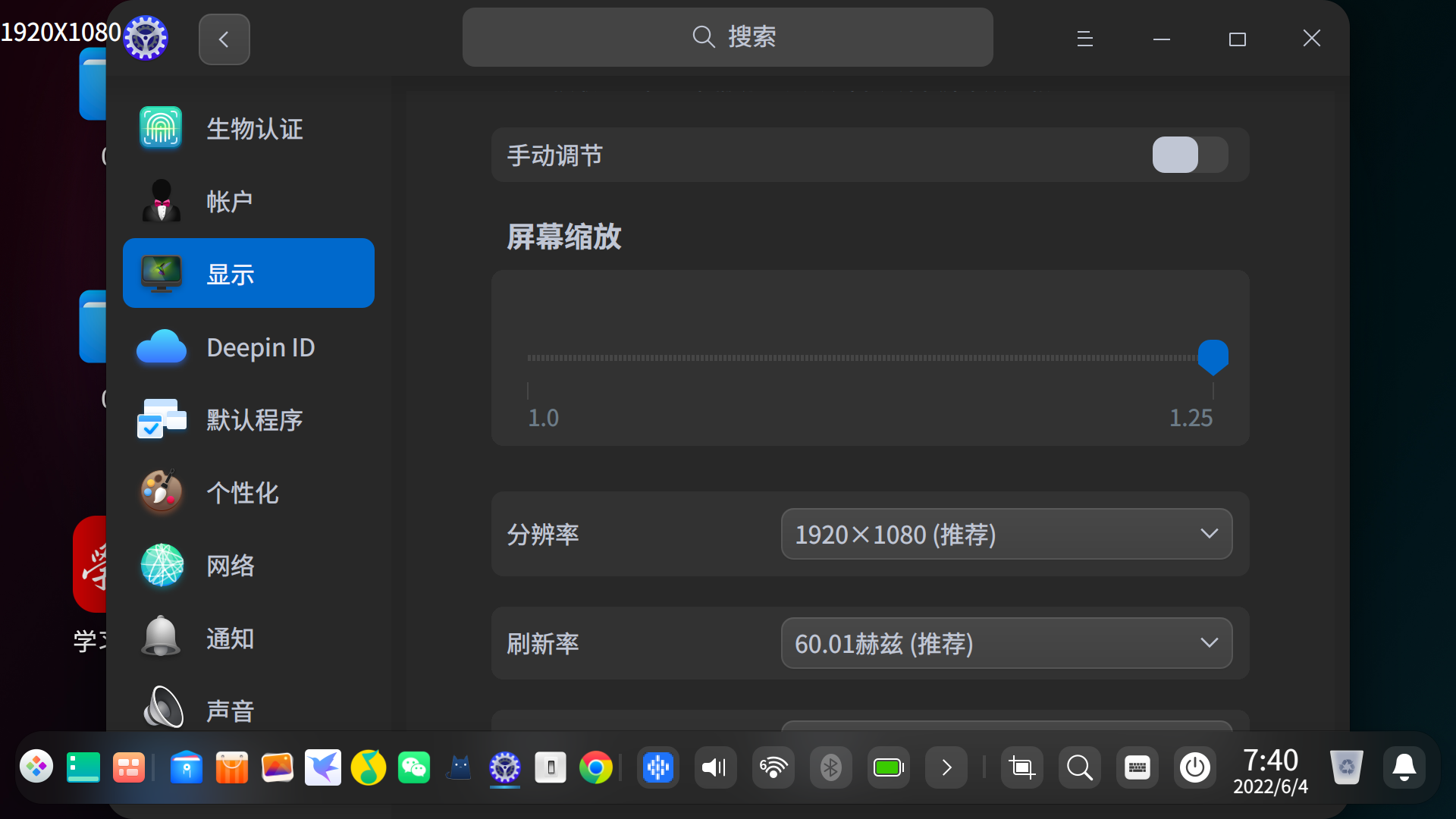Click the Deepin ID cloud icon

pyautogui.click(x=161, y=347)
